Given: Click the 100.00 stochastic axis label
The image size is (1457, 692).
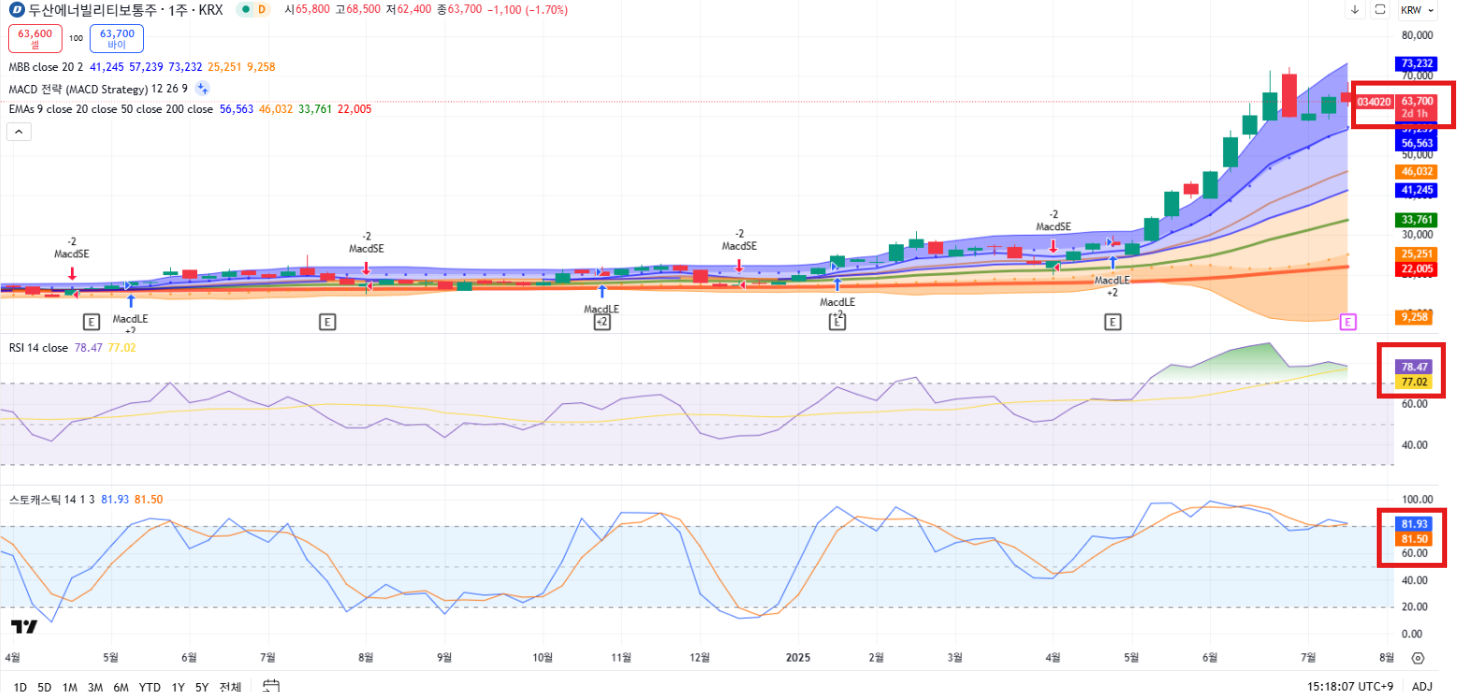Looking at the screenshot, I should pos(1418,499).
